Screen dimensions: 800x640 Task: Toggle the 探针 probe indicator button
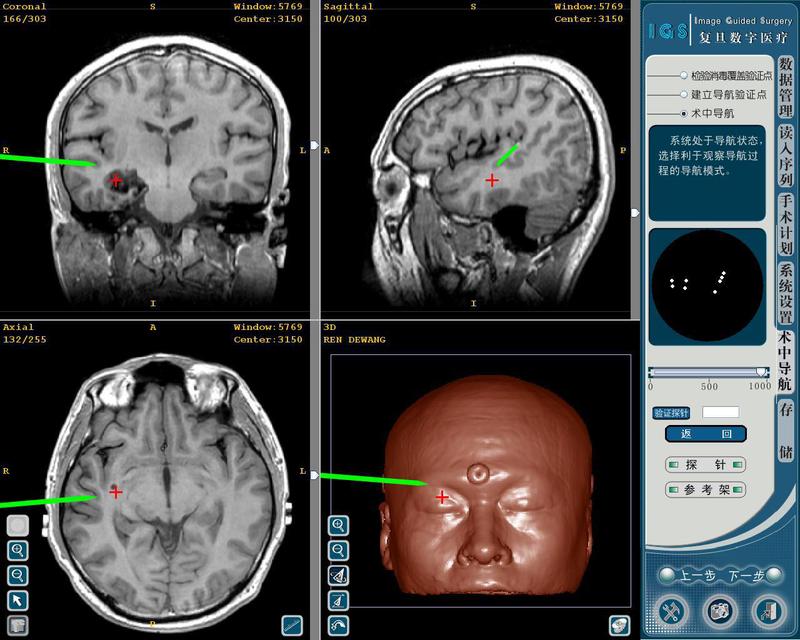pos(705,465)
